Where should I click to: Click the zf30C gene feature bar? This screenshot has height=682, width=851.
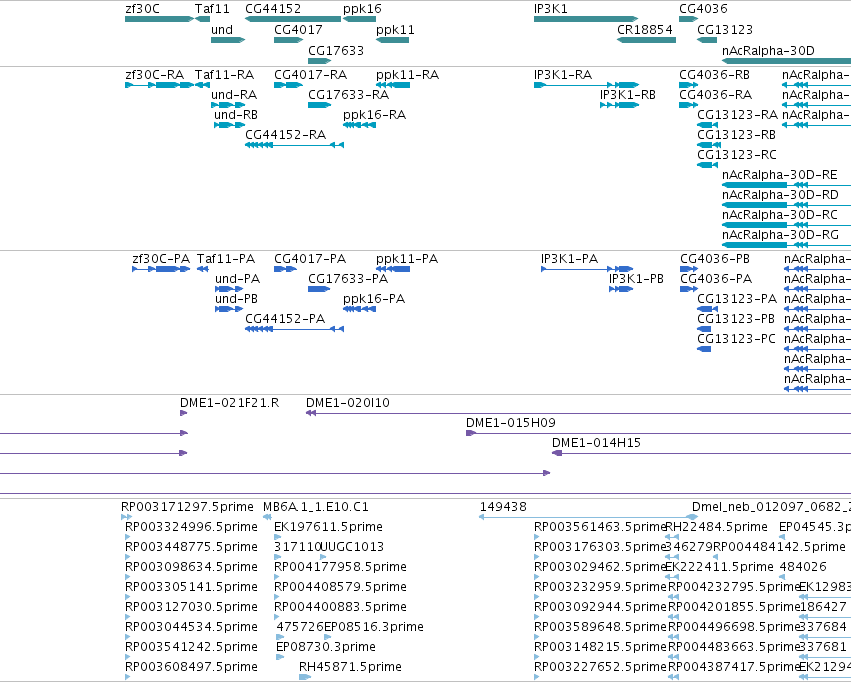[159, 19]
